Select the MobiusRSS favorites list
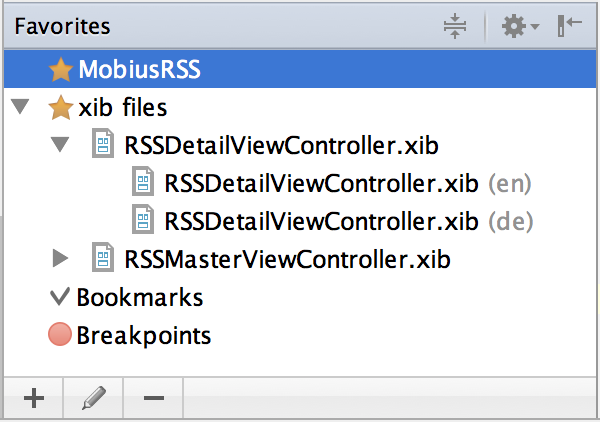Image resolution: width=600 pixels, height=422 pixels. coord(139,71)
